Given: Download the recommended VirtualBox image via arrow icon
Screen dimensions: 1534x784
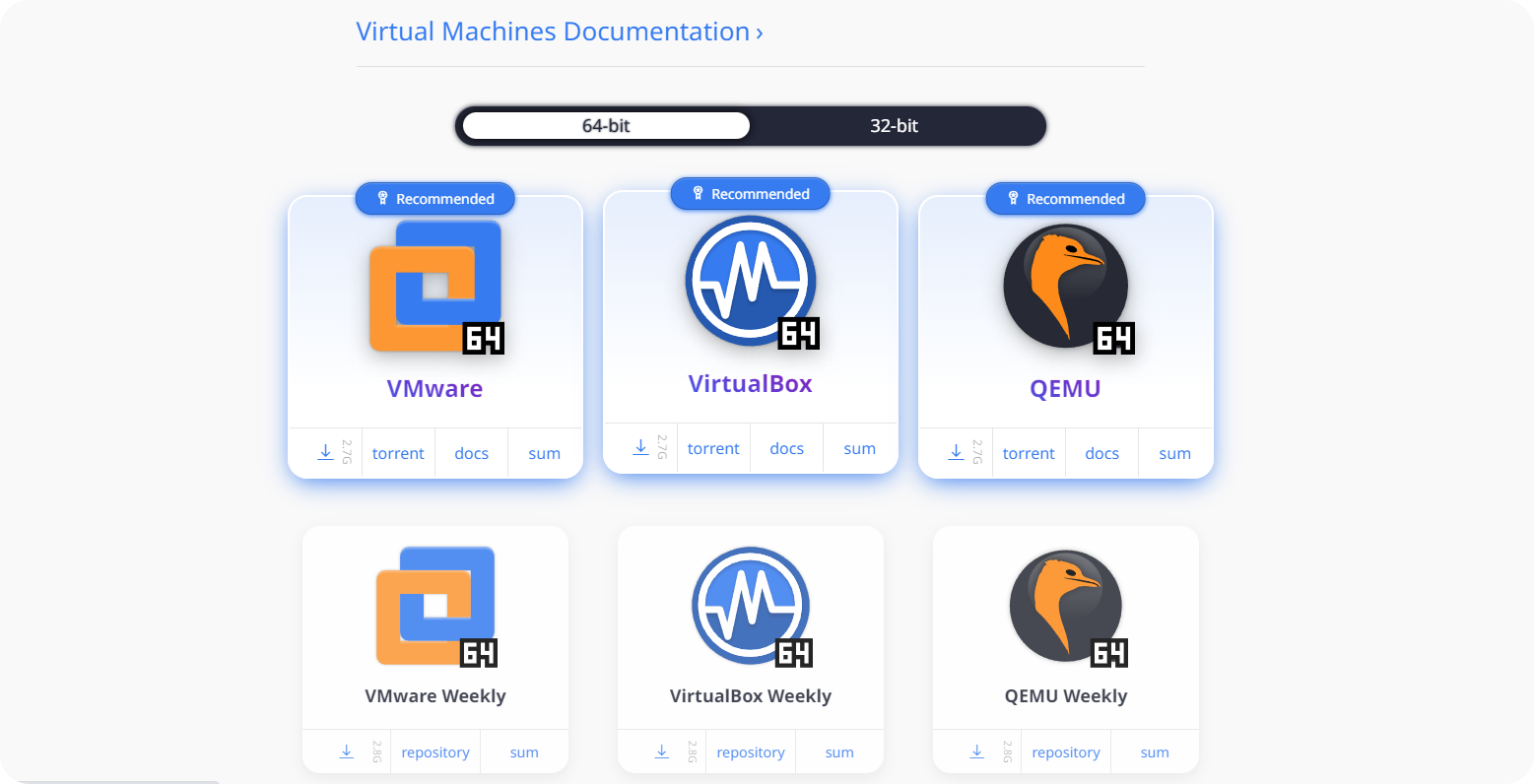Looking at the screenshot, I should tap(640, 448).
